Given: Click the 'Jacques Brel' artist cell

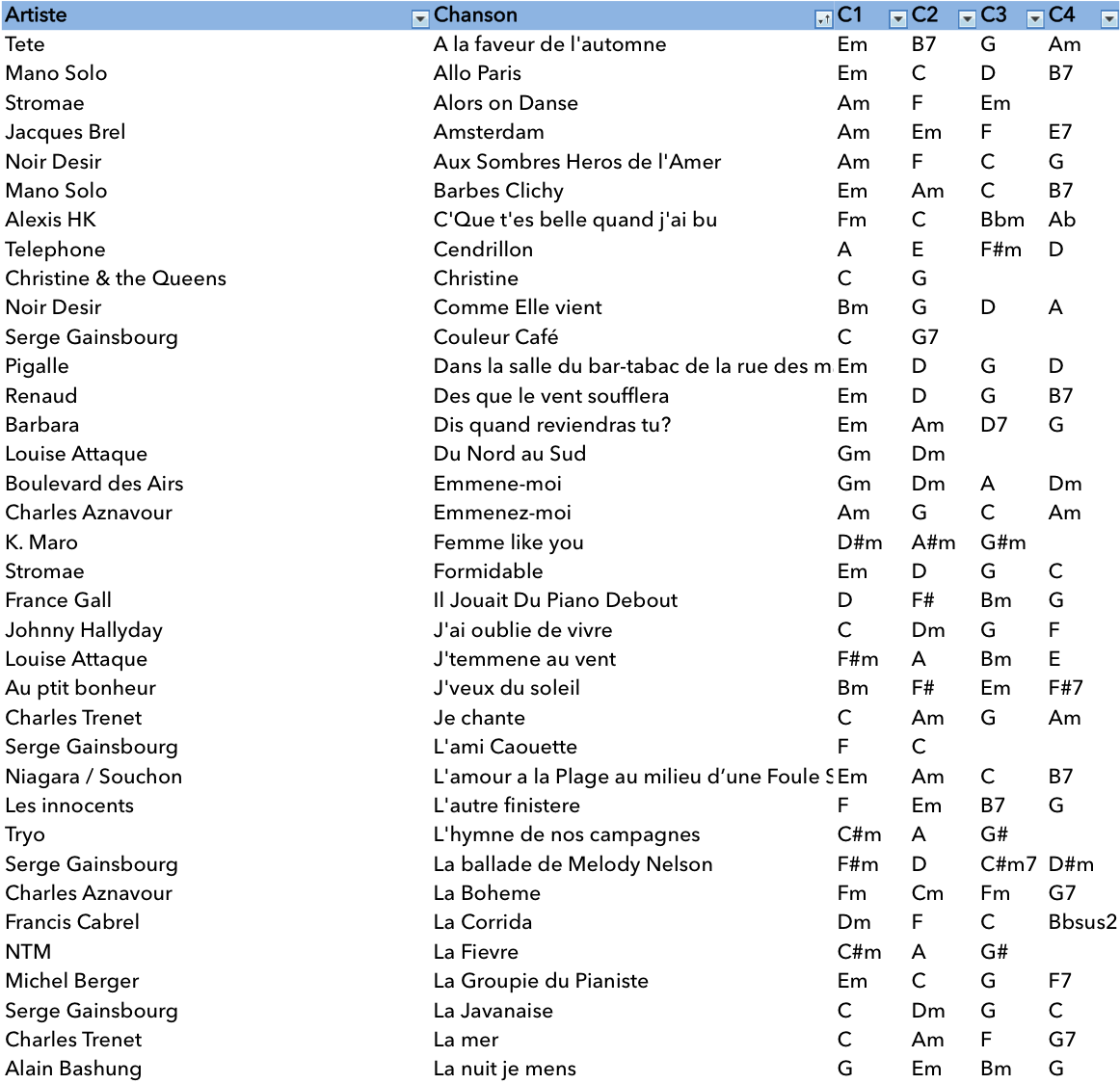Looking at the screenshot, I should (x=65, y=132).
